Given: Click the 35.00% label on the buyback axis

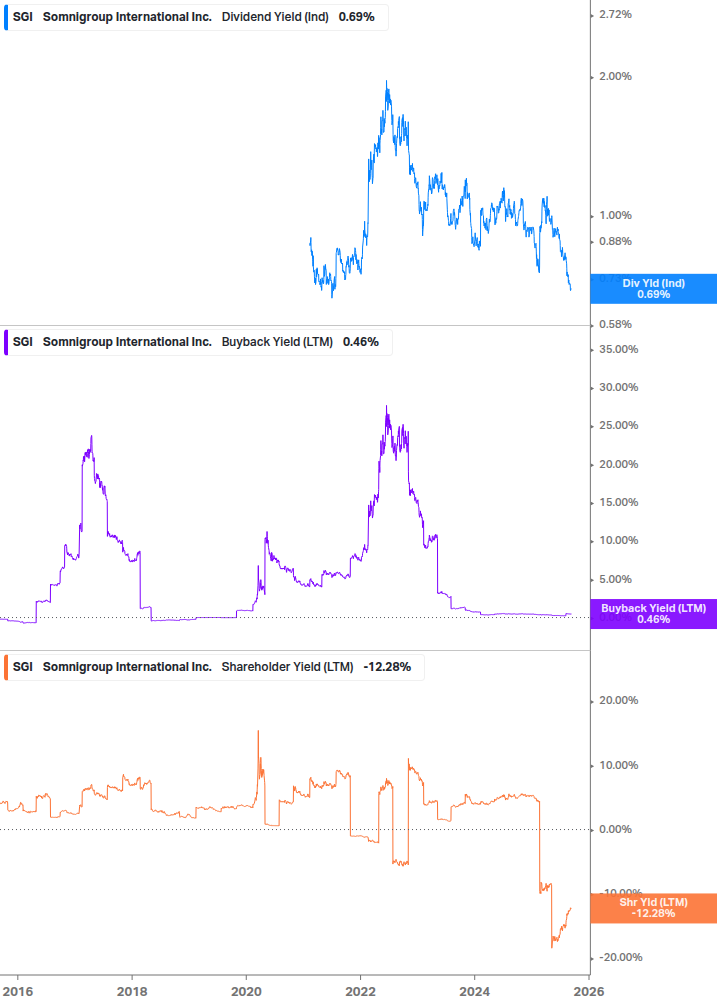Looking at the screenshot, I should tap(616, 350).
